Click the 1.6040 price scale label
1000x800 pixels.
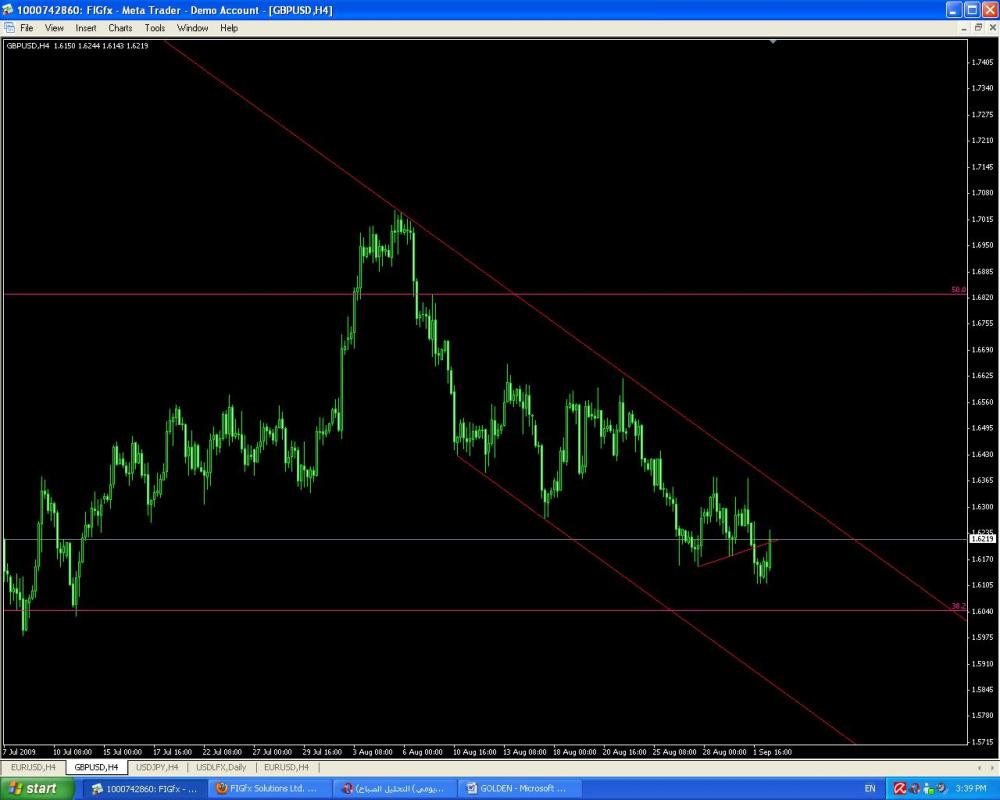[982, 611]
